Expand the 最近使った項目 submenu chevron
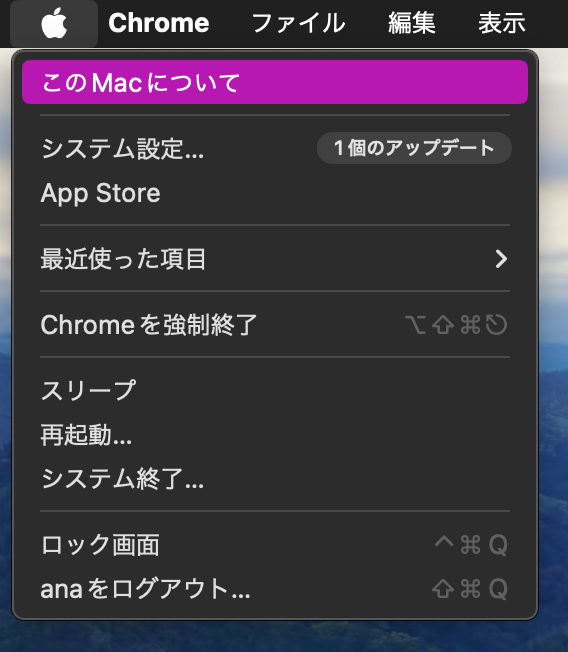 tap(501, 259)
